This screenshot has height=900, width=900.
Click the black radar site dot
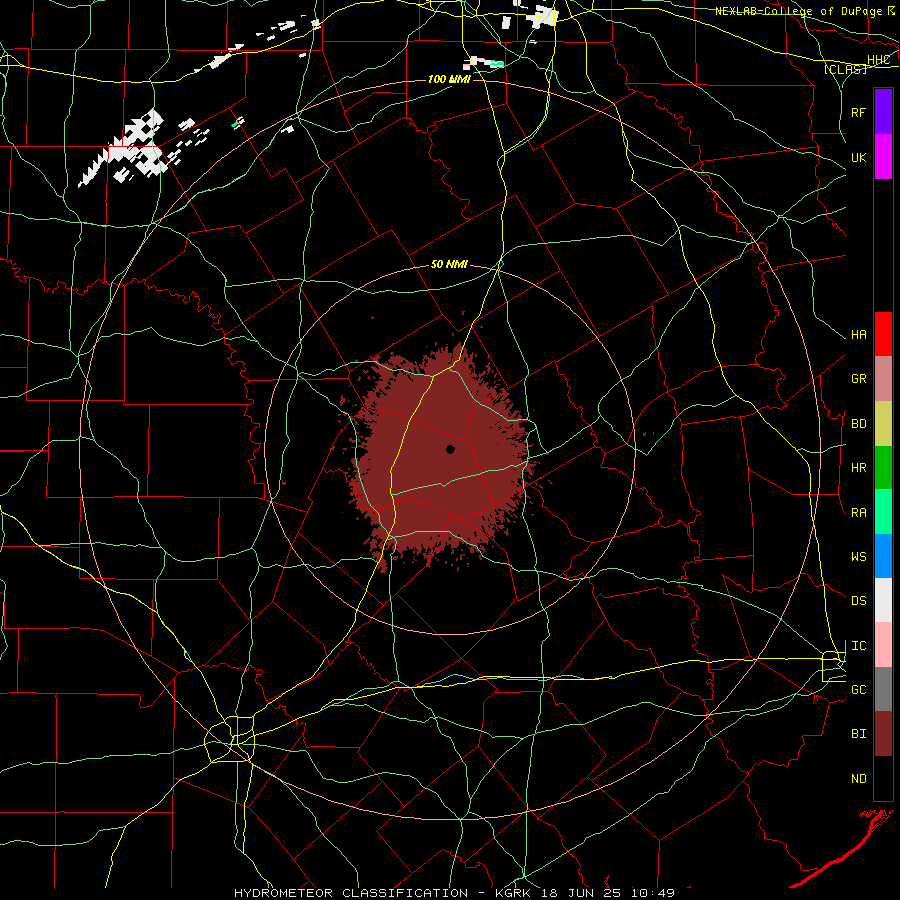pos(451,449)
